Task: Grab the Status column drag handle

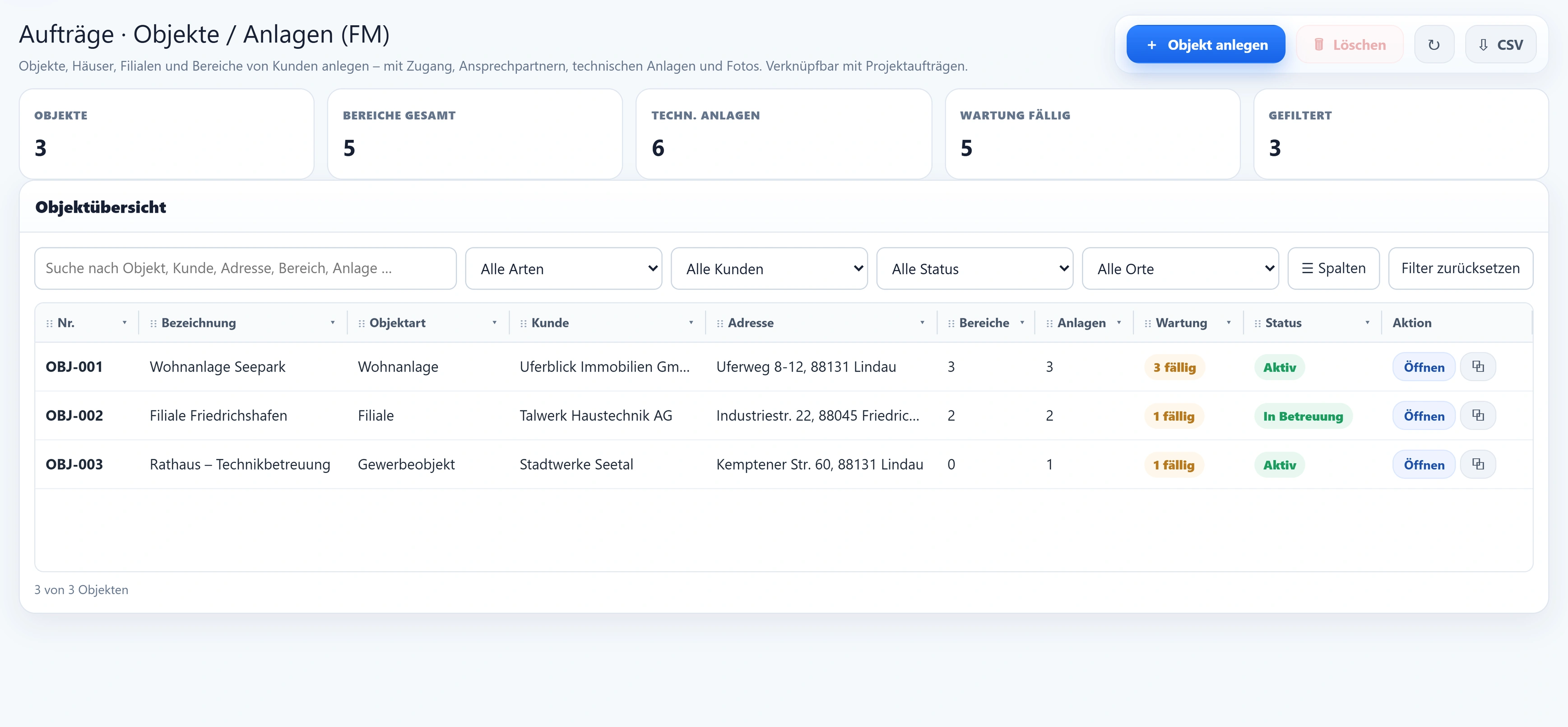Action: pos(1257,323)
